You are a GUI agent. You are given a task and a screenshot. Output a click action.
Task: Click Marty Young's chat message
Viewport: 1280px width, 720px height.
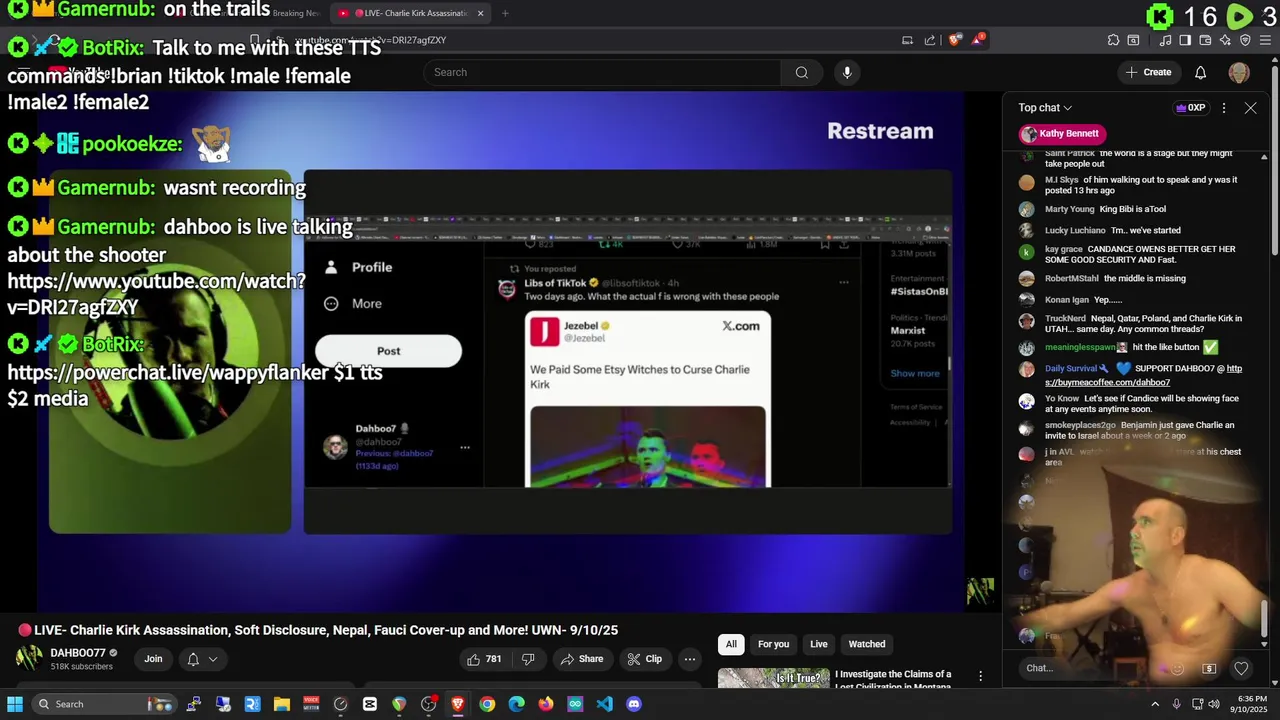[x=1133, y=209]
